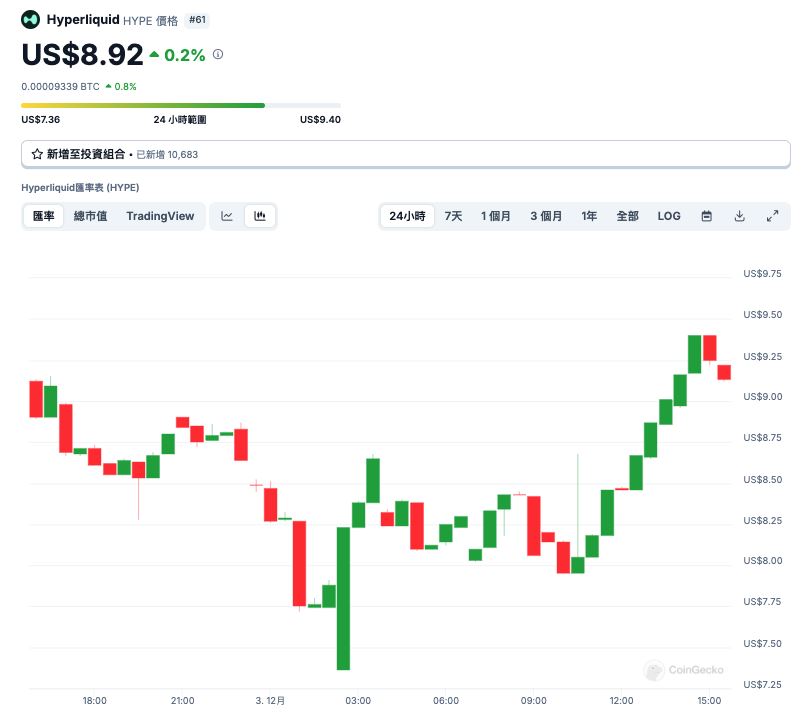Screen dimensions: 805x717
Task: Switch to the 總市值 tab
Action: (x=90, y=216)
